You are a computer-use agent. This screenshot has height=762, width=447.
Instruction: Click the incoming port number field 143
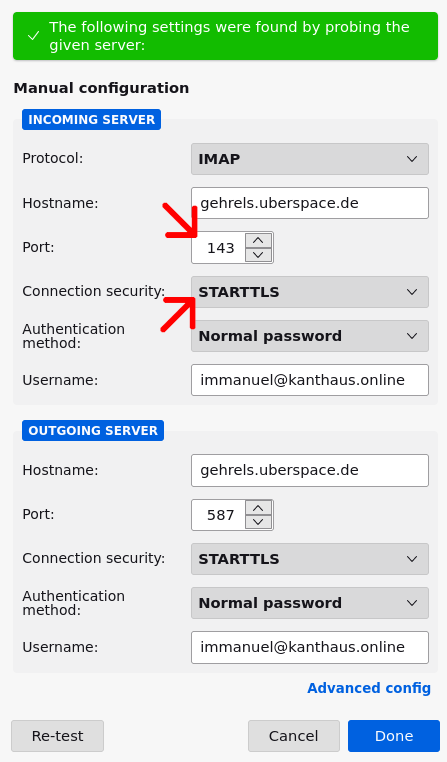coord(219,248)
